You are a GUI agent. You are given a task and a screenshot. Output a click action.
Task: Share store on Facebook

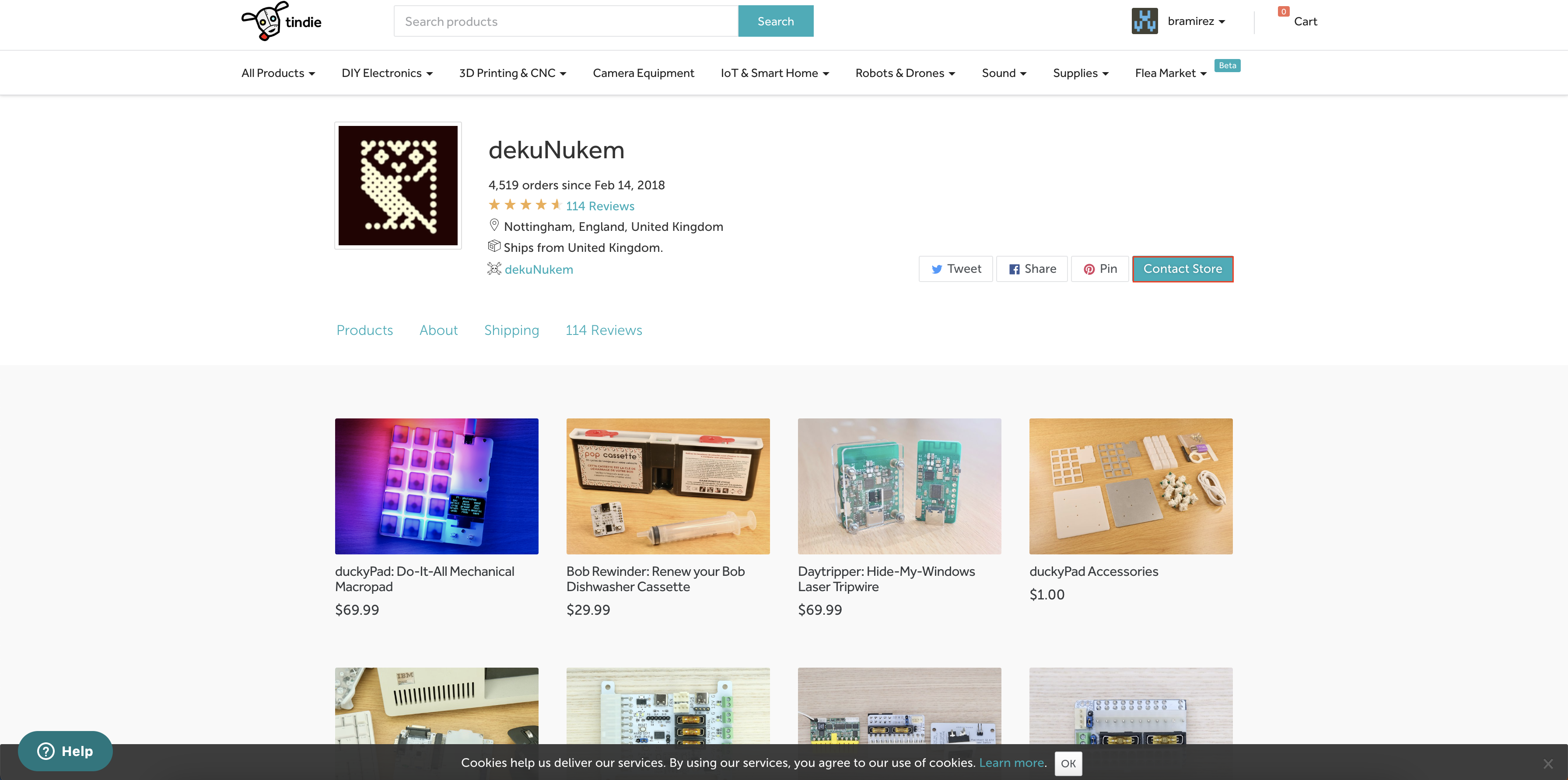click(1032, 269)
